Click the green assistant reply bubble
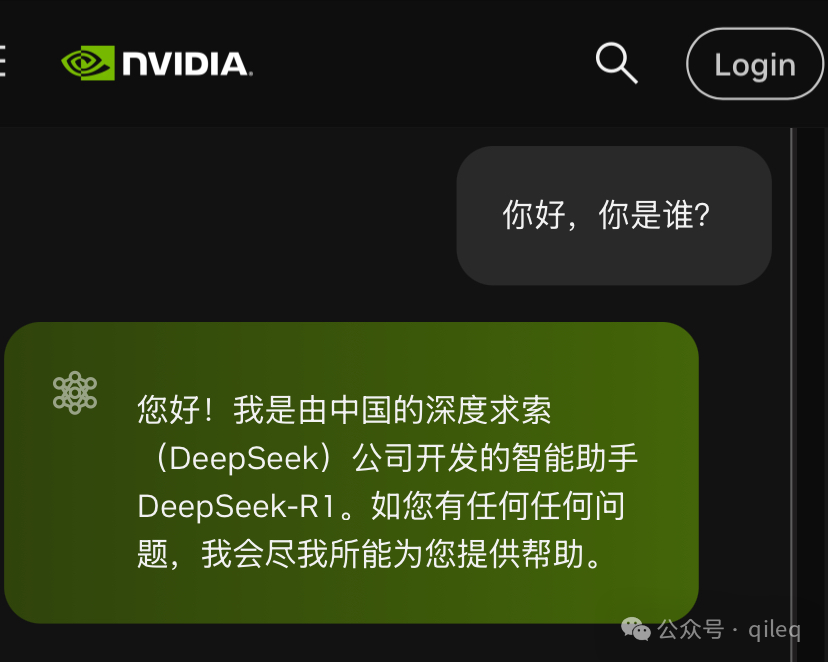 click(x=352, y=472)
